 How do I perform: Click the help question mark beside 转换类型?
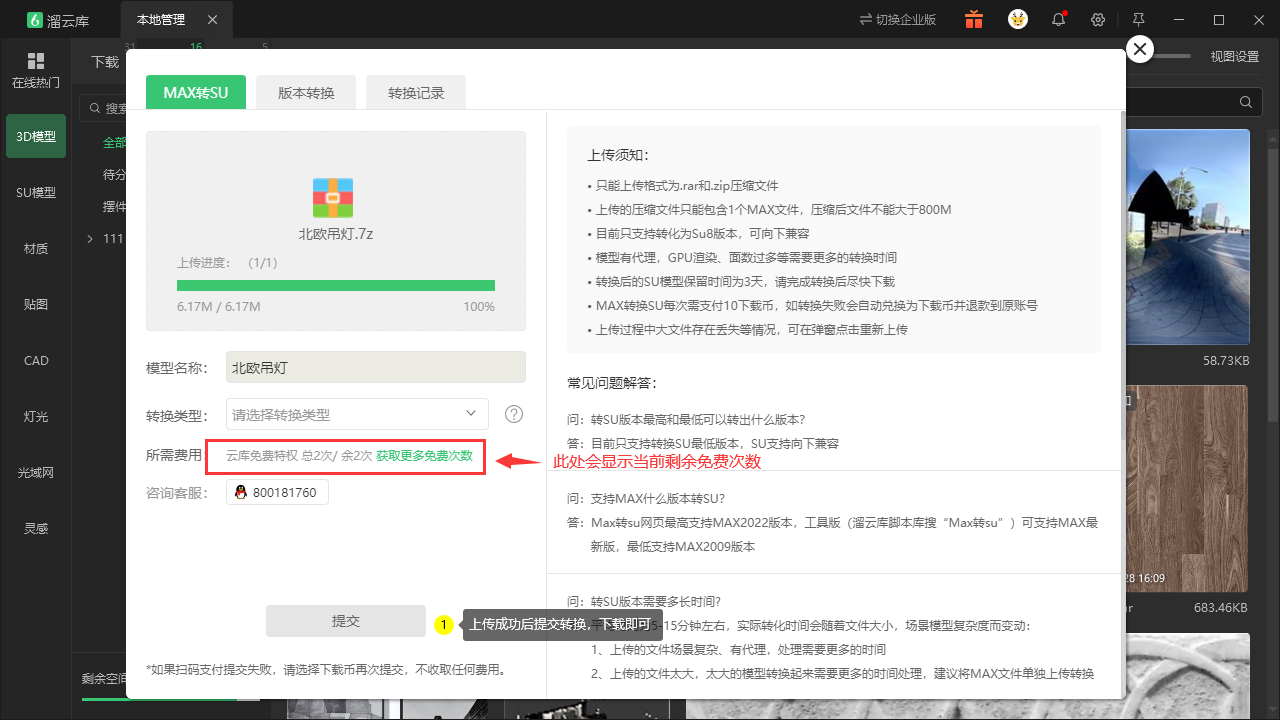(x=514, y=414)
